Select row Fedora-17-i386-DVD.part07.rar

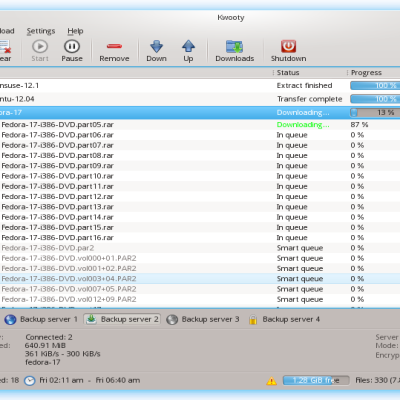[x=200, y=145]
